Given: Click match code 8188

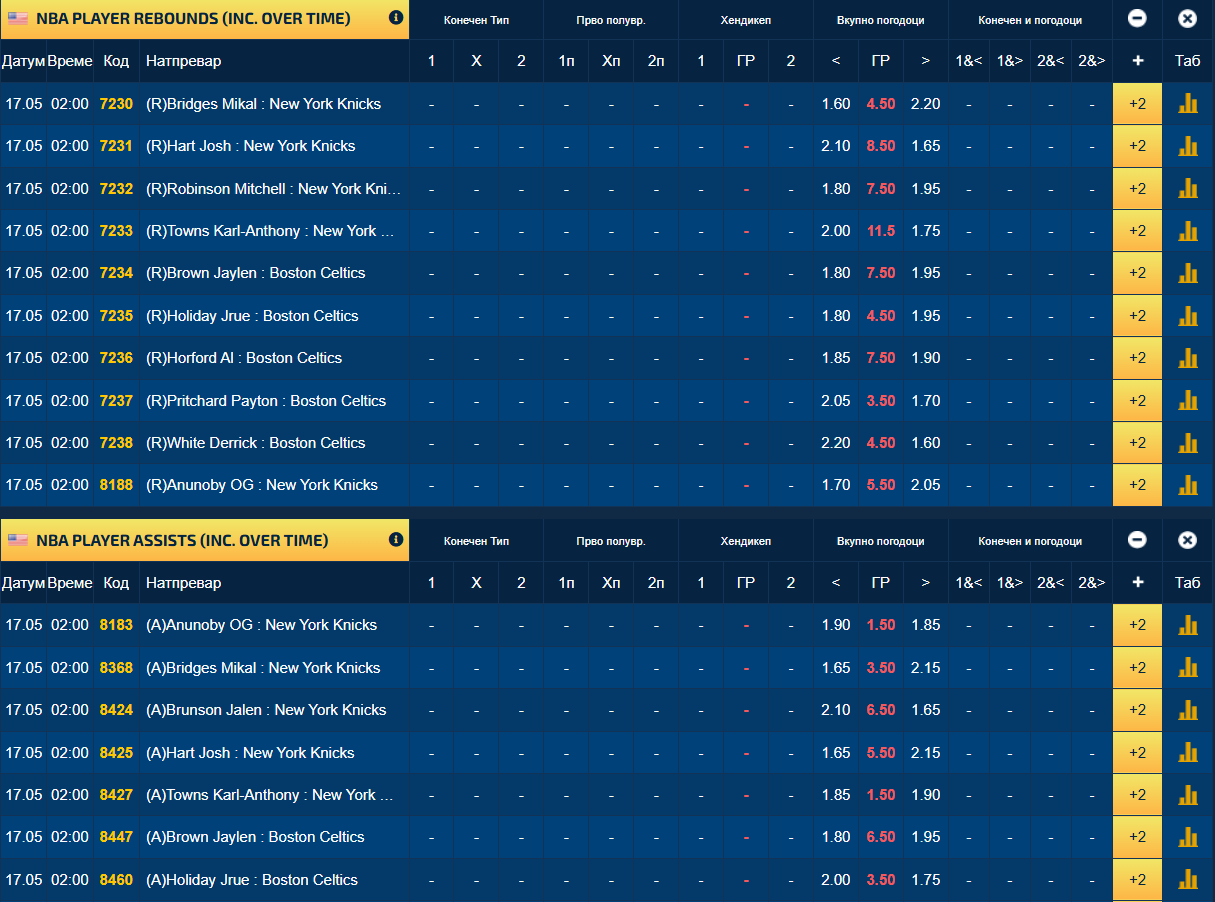Looking at the screenshot, I should (116, 485).
